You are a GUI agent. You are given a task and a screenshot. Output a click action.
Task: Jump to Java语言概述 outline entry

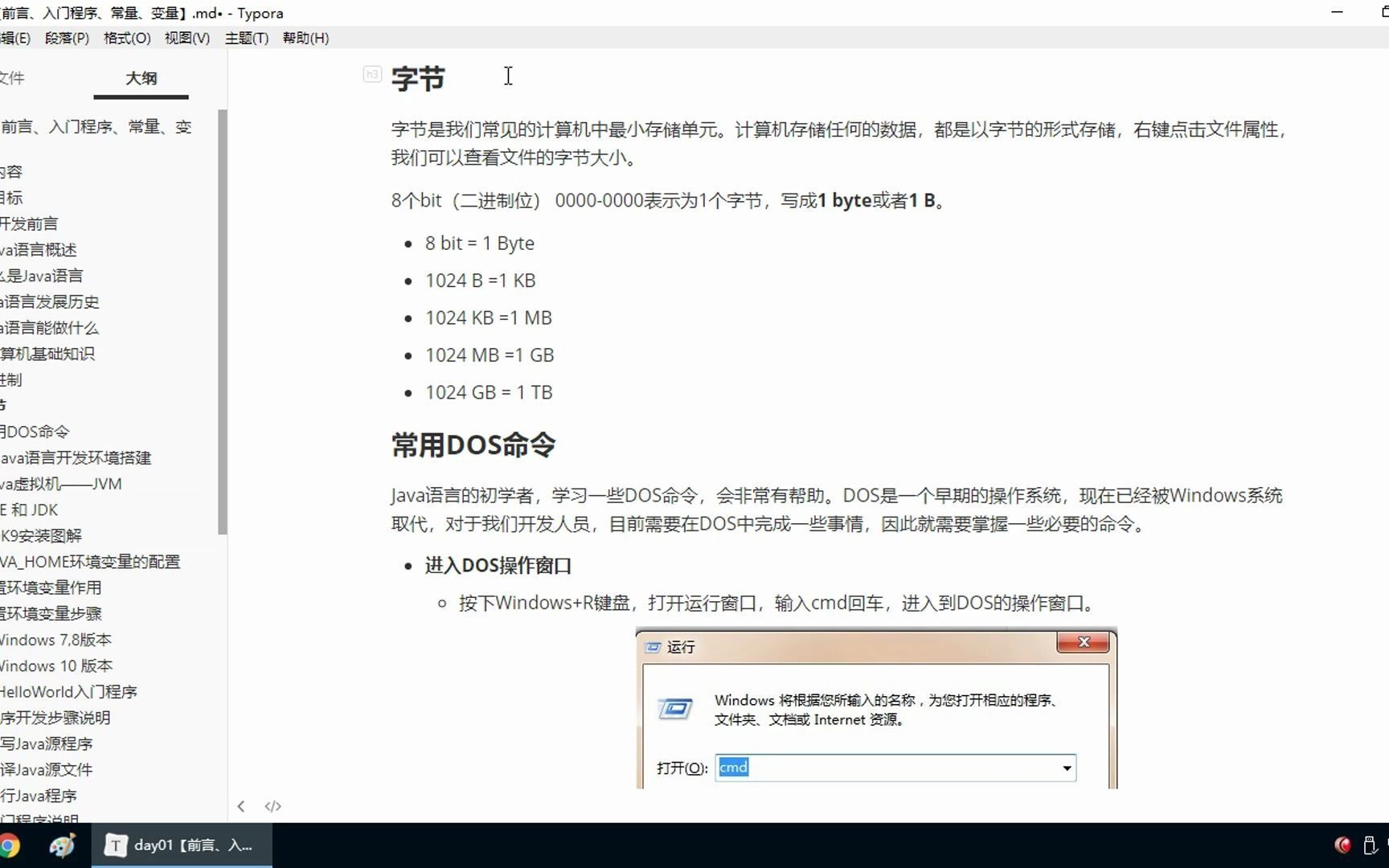pos(39,250)
